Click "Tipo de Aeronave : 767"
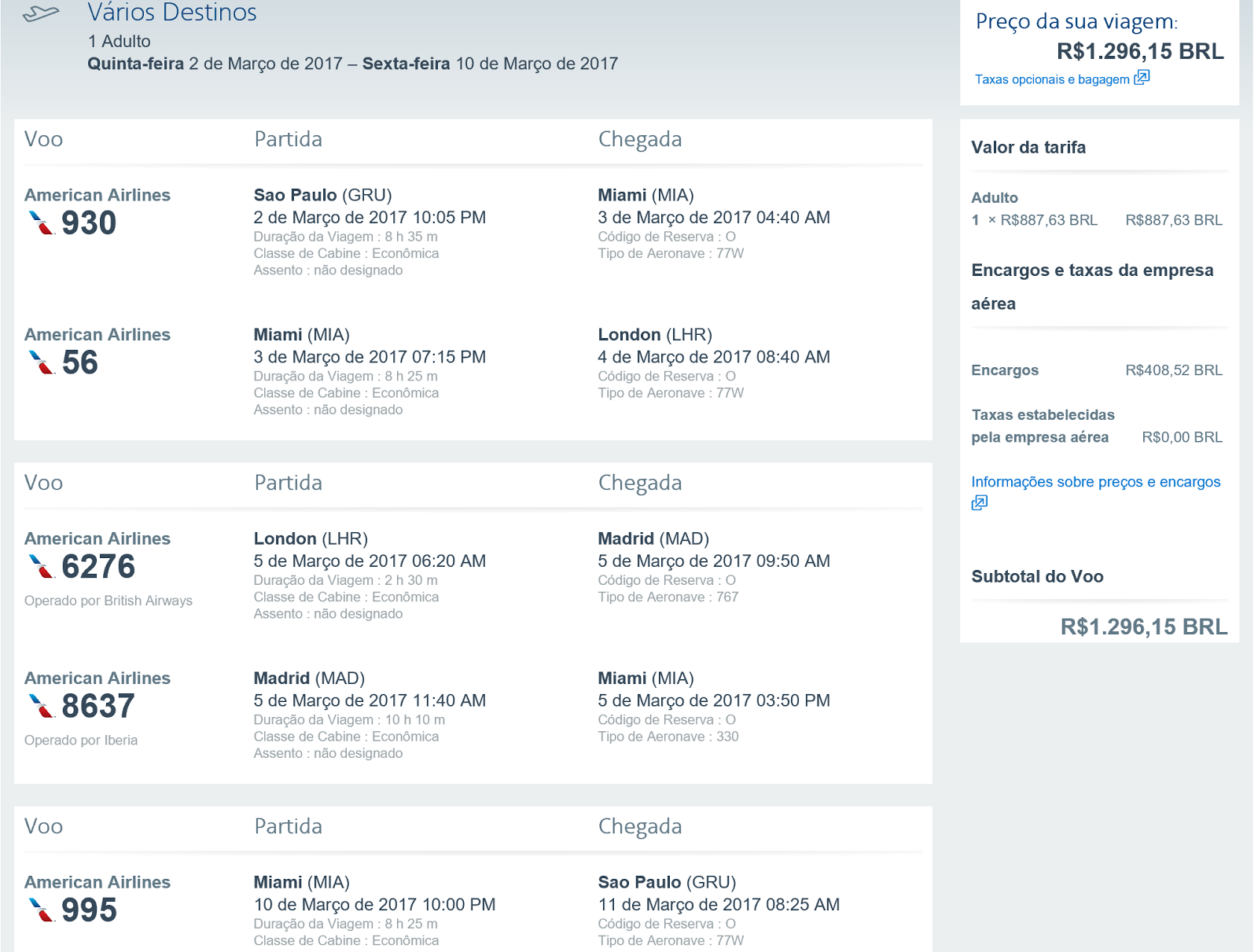Image resolution: width=1258 pixels, height=952 pixels. (x=668, y=597)
